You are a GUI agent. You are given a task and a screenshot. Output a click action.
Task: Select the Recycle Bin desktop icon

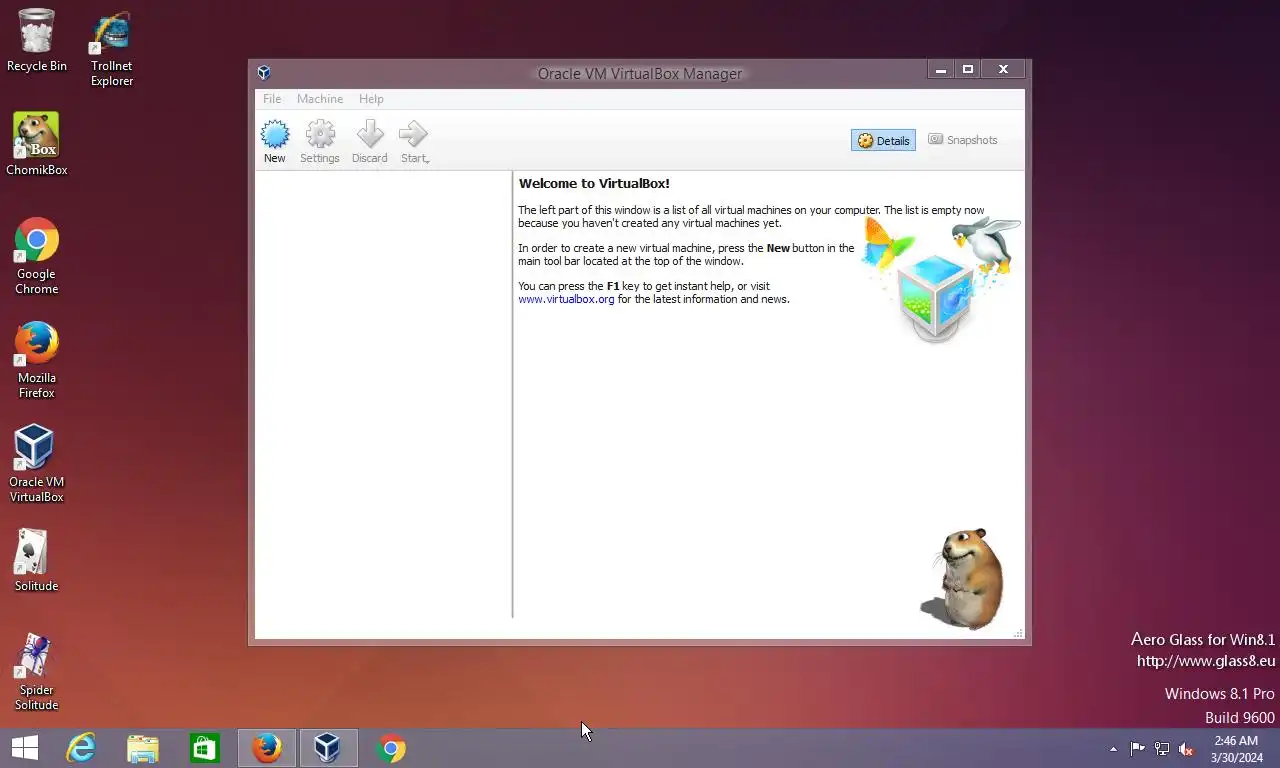tap(37, 40)
